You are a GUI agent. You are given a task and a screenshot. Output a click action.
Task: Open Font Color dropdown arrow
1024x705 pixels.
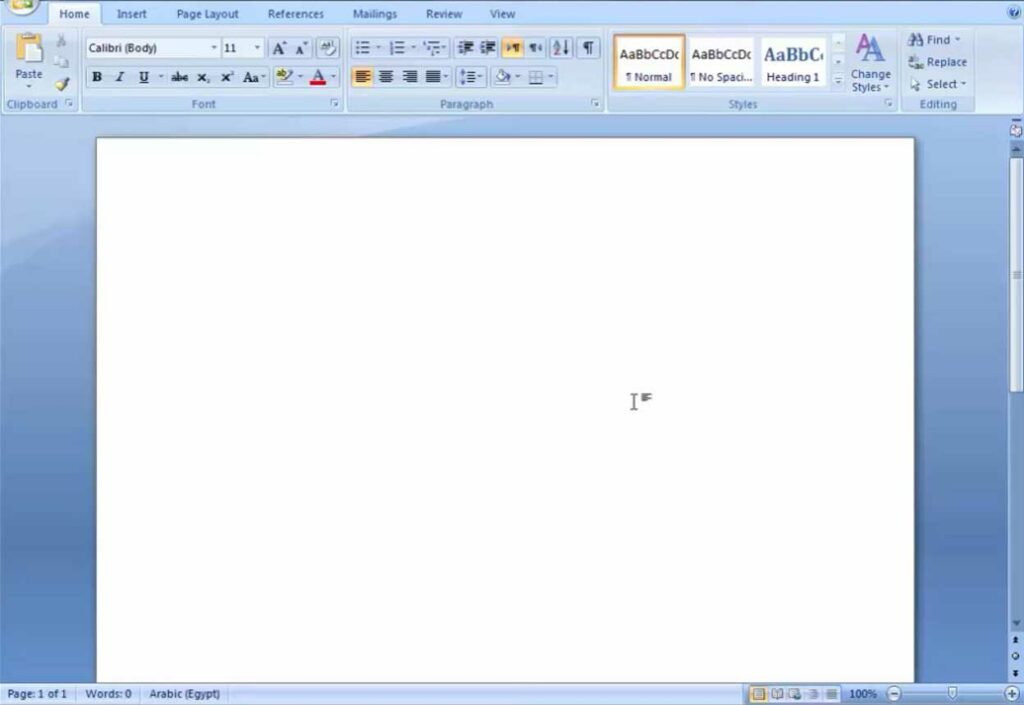[x=333, y=77]
